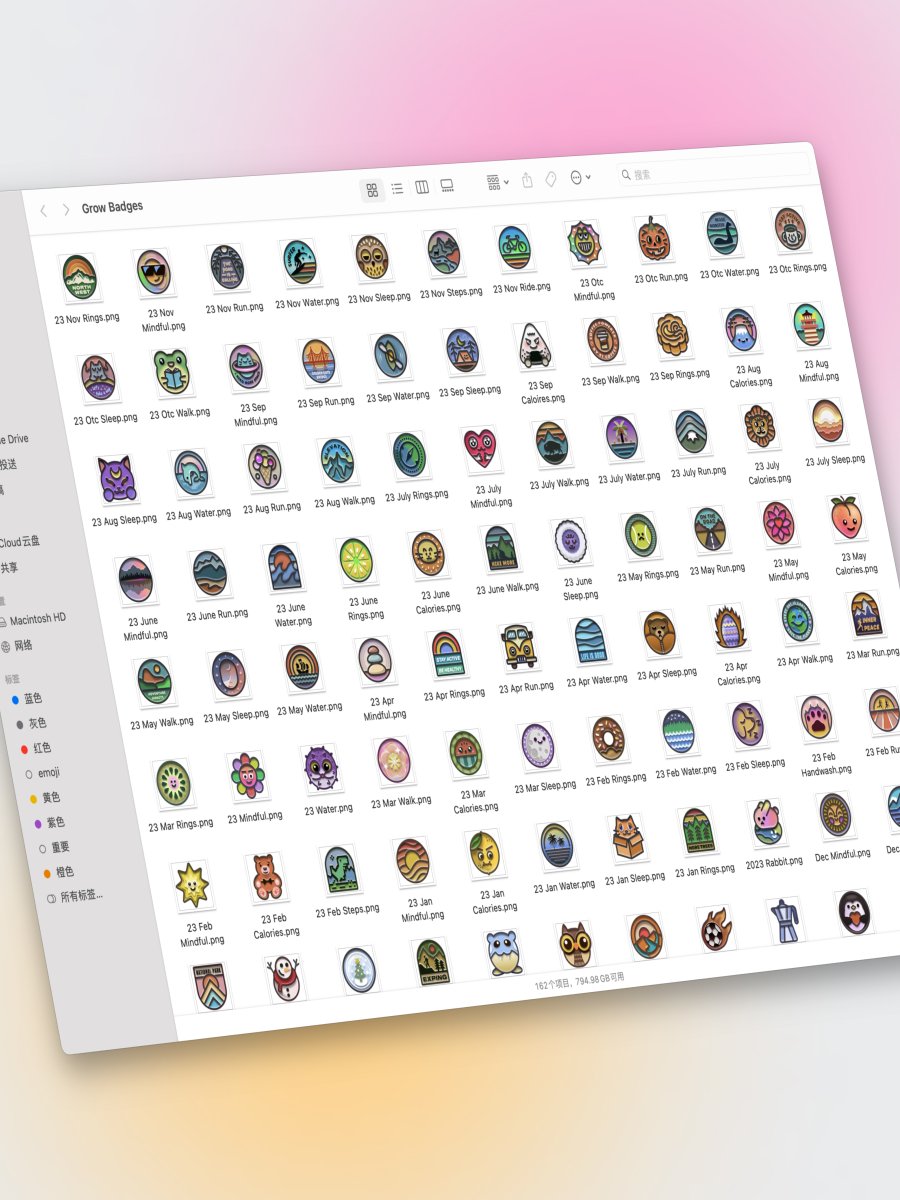Click the blue dot of the 蓝色 tag
The height and width of the screenshot is (1200, 900).
pos(14,699)
